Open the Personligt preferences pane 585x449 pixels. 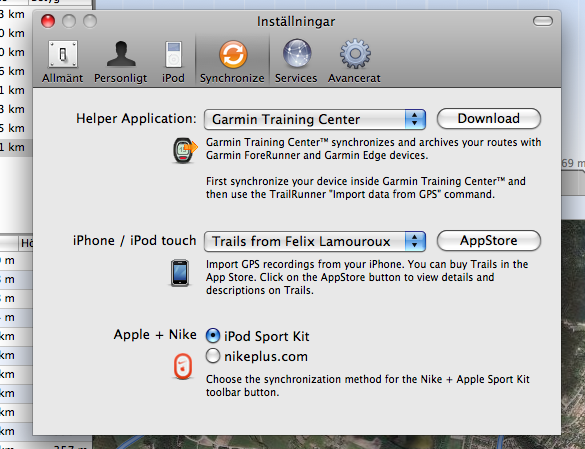click(x=121, y=62)
